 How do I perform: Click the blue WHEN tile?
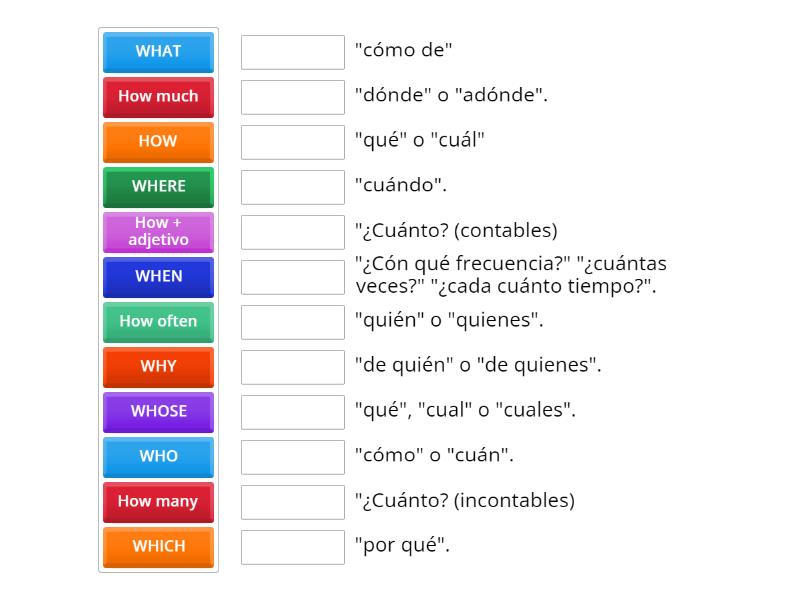[x=158, y=277]
